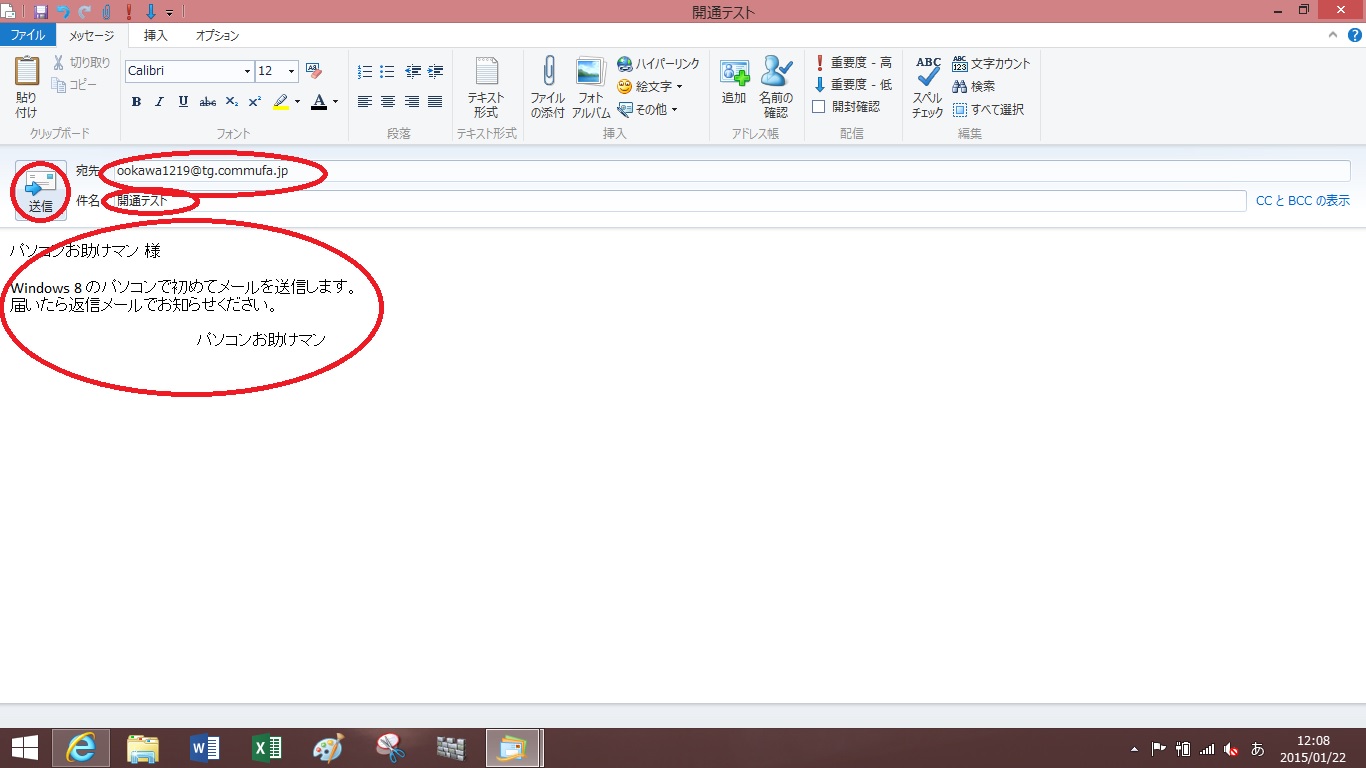1366x768 pixels.
Task: Switch to the 挿入 ribbon tab
Action: (156, 35)
